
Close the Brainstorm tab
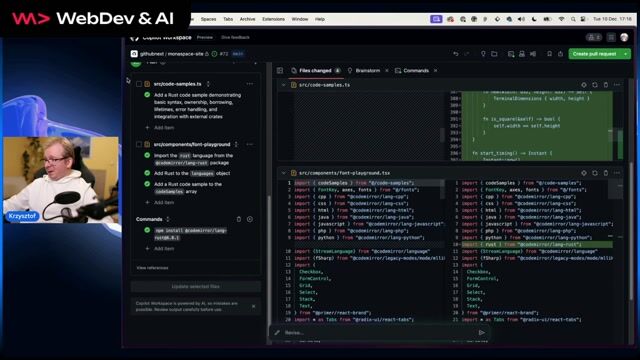click(x=387, y=71)
